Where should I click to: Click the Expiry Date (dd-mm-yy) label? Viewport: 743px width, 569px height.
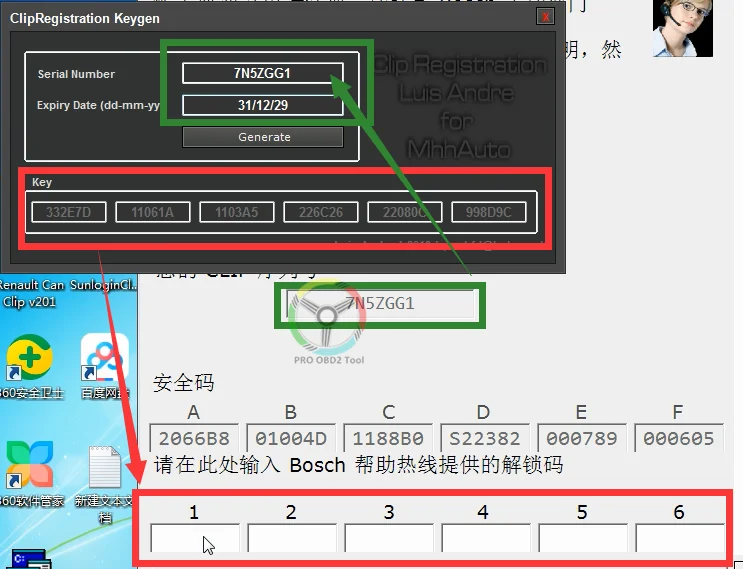tap(99, 105)
